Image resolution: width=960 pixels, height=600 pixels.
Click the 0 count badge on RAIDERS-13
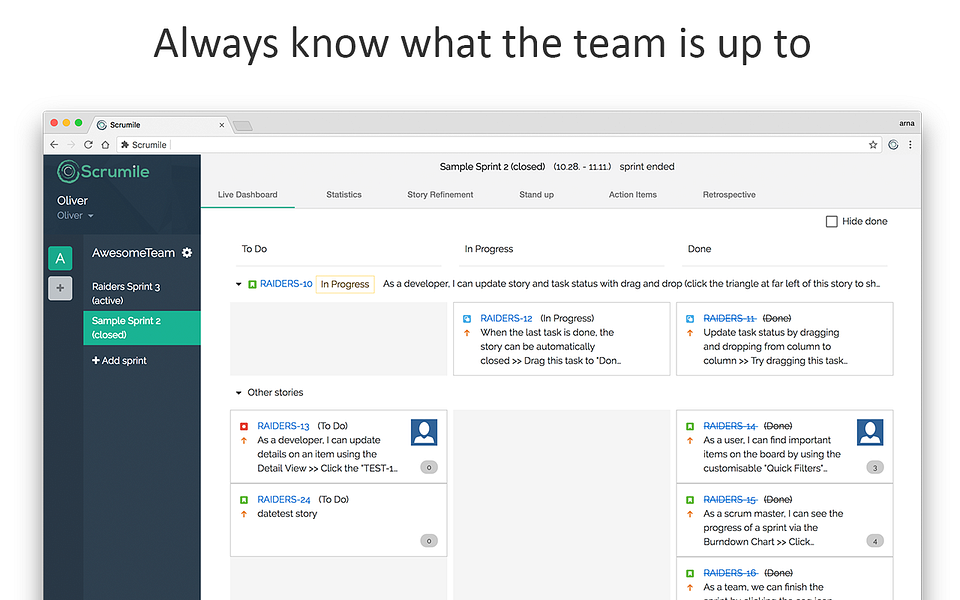coord(429,467)
